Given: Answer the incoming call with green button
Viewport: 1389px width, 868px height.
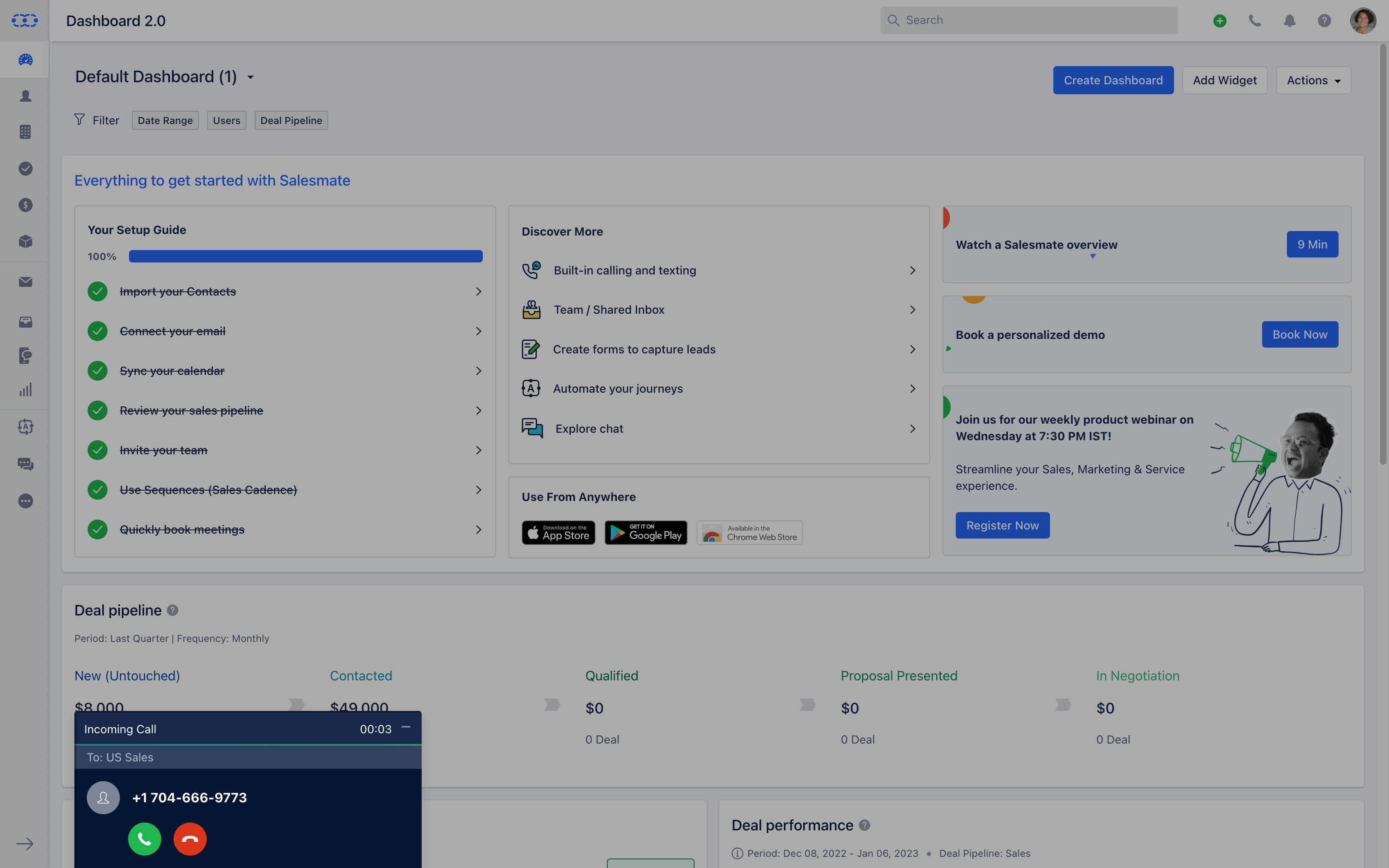Looking at the screenshot, I should point(144,839).
